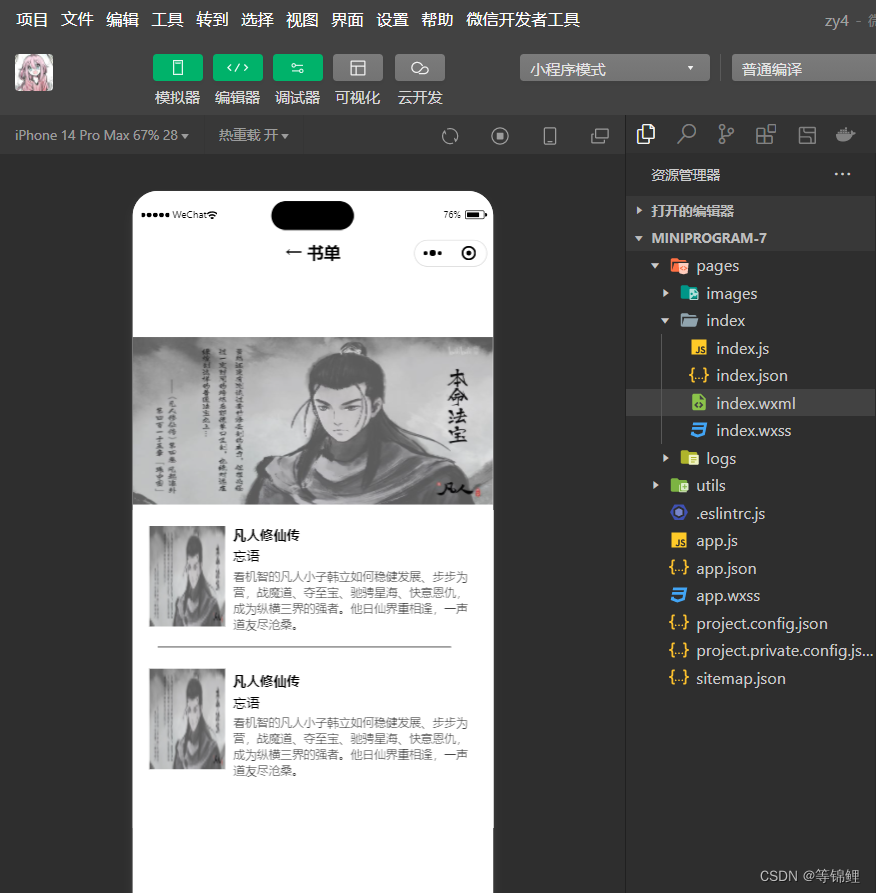Open the .eslintrc.js file
The width and height of the screenshot is (876, 893).
pos(751,513)
